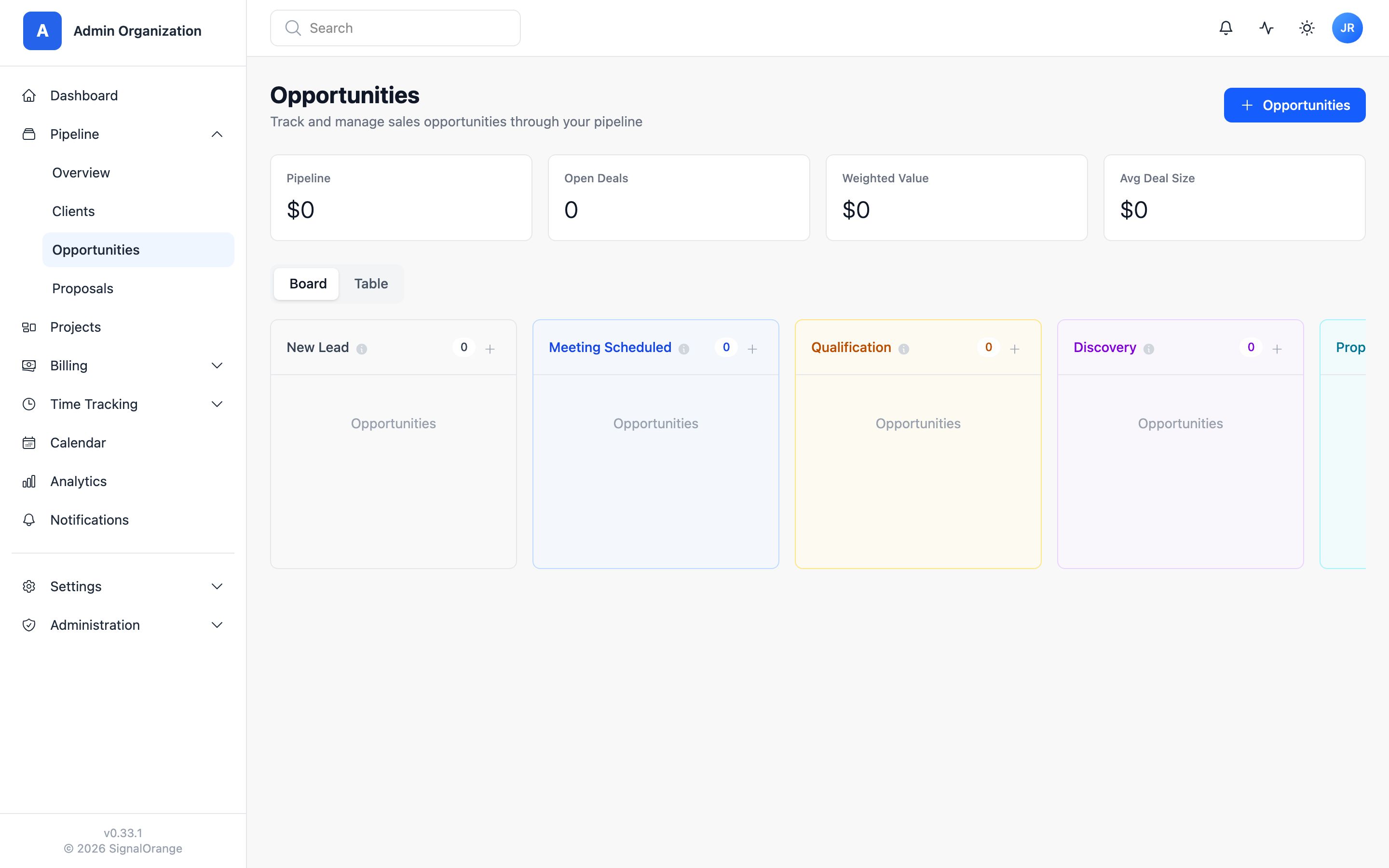The width and height of the screenshot is (1389, 868).
Task: Open the JR user avatar menu
Action: (x=1347, y=28)
